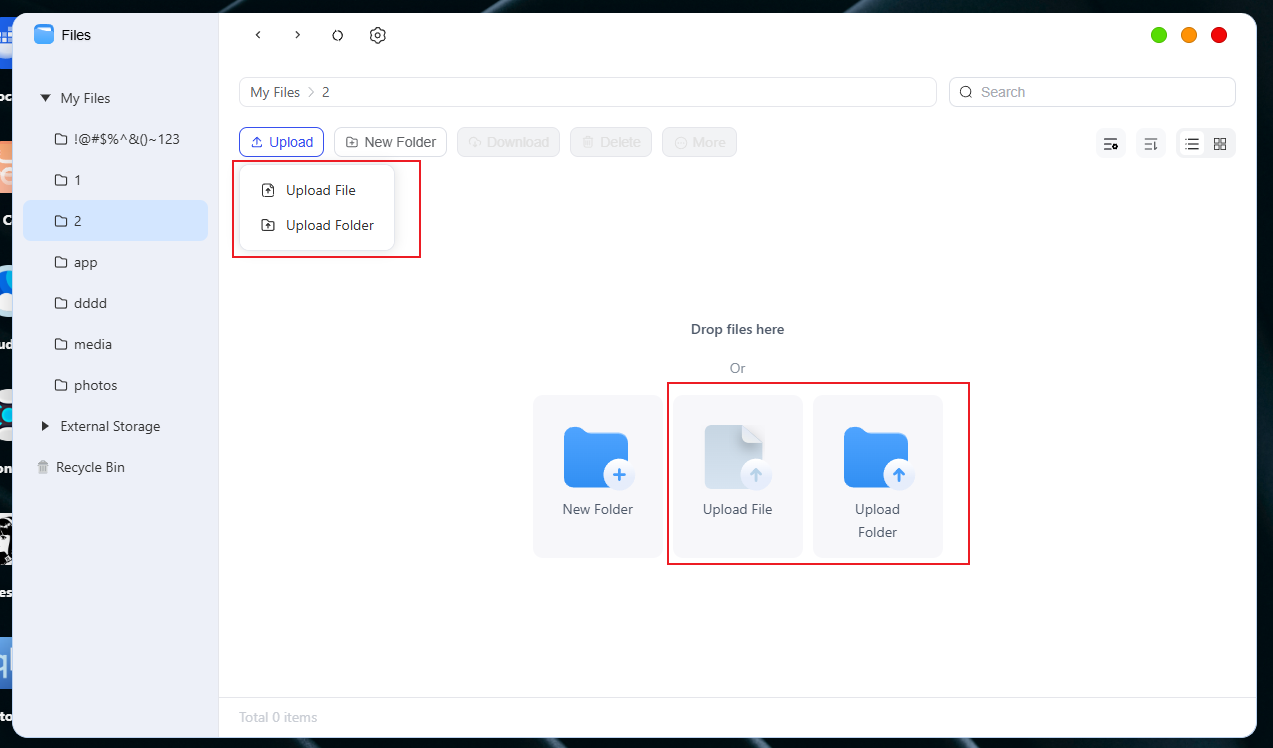Click the Delete toolbar button
This screenshot has width=1273, height=748.
click(611, 142)
